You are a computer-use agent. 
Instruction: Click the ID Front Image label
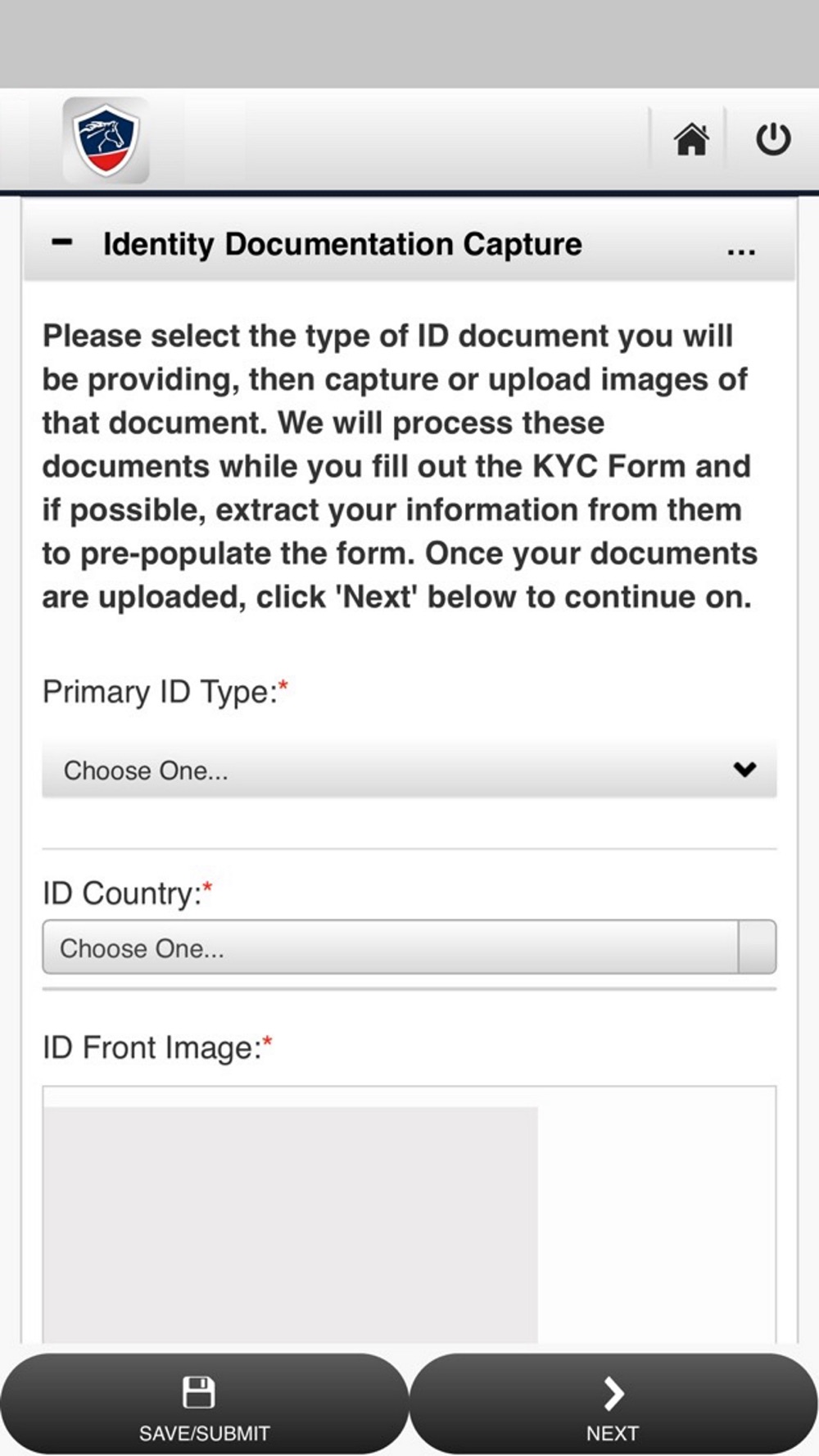(152, 1048)
